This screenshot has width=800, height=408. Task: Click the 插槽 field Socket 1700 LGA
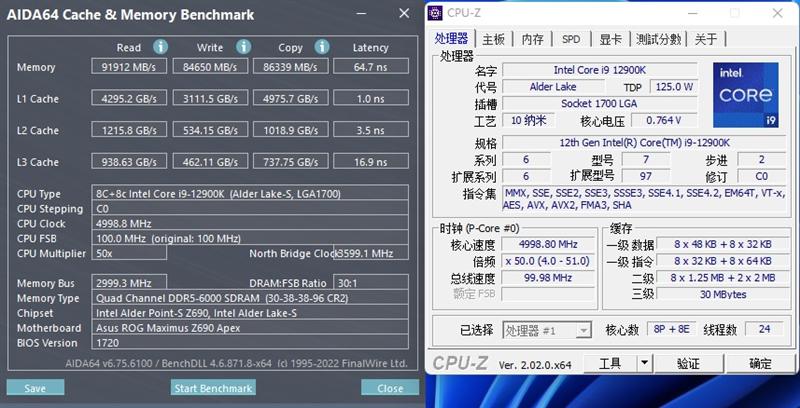[599, 104]
